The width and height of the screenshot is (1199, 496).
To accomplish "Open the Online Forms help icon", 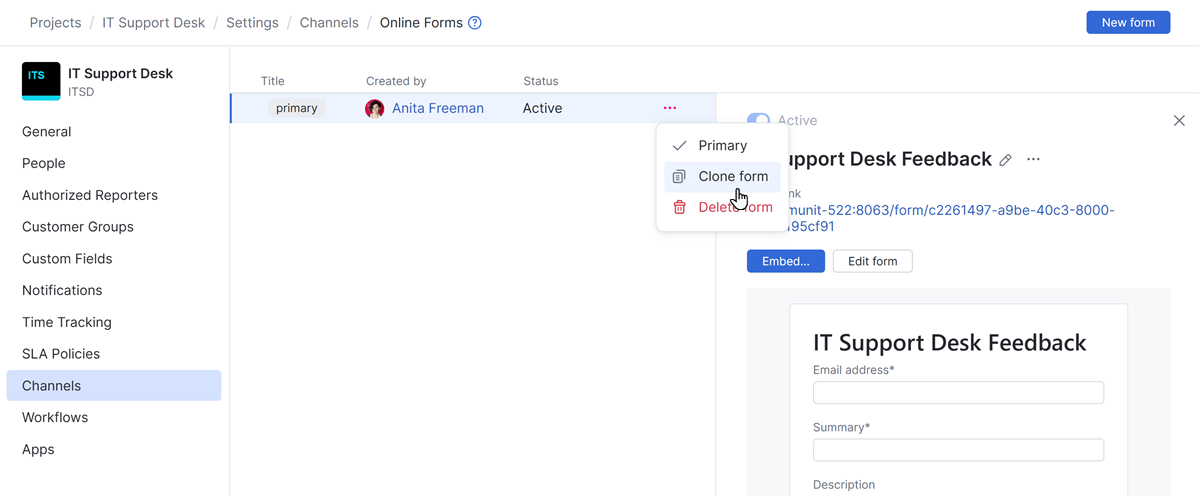I will point(475,23).
